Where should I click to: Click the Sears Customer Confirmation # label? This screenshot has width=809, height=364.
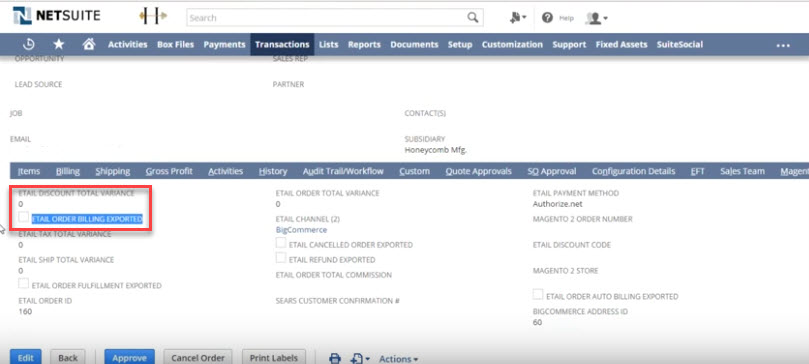pyautogui.click(x=337, y=301)
